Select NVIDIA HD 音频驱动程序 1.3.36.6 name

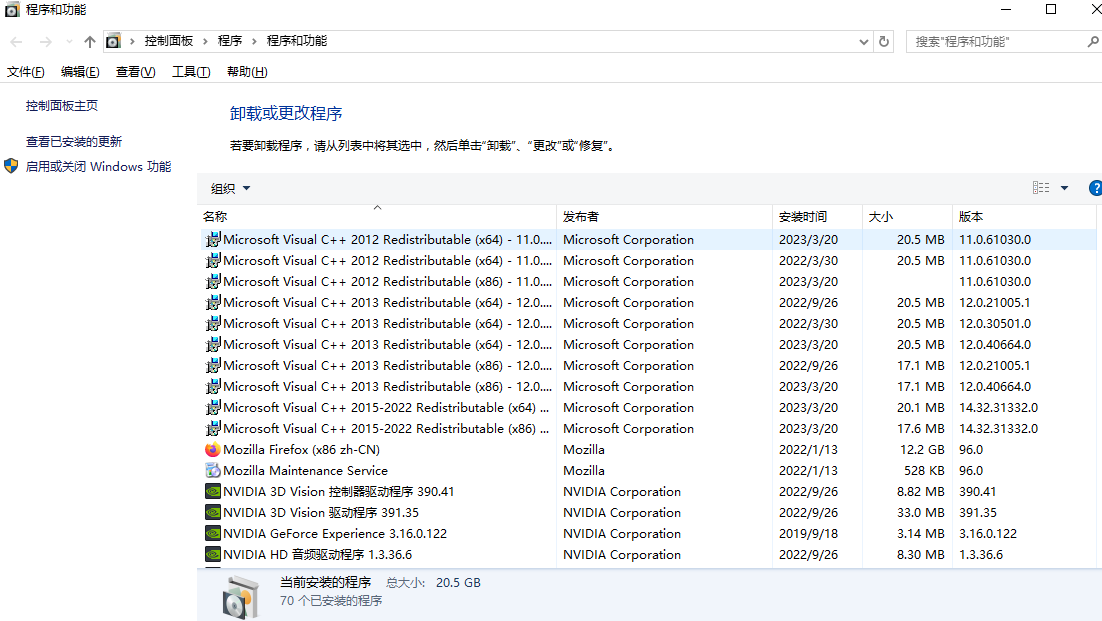(x=318, y=555)
